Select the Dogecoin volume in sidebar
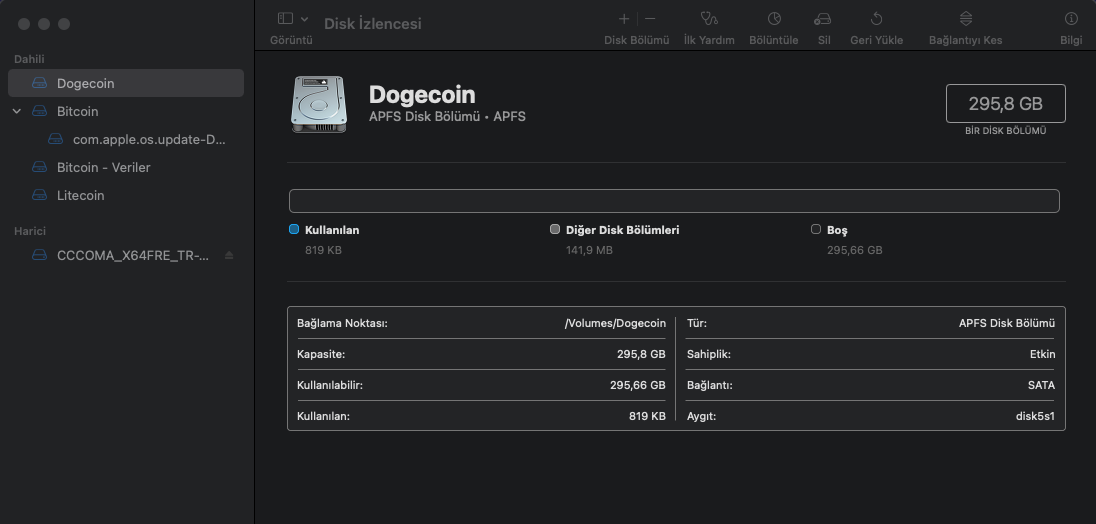Image resolution: width=1096 pixels, height=524 pixels. (85, 83)
